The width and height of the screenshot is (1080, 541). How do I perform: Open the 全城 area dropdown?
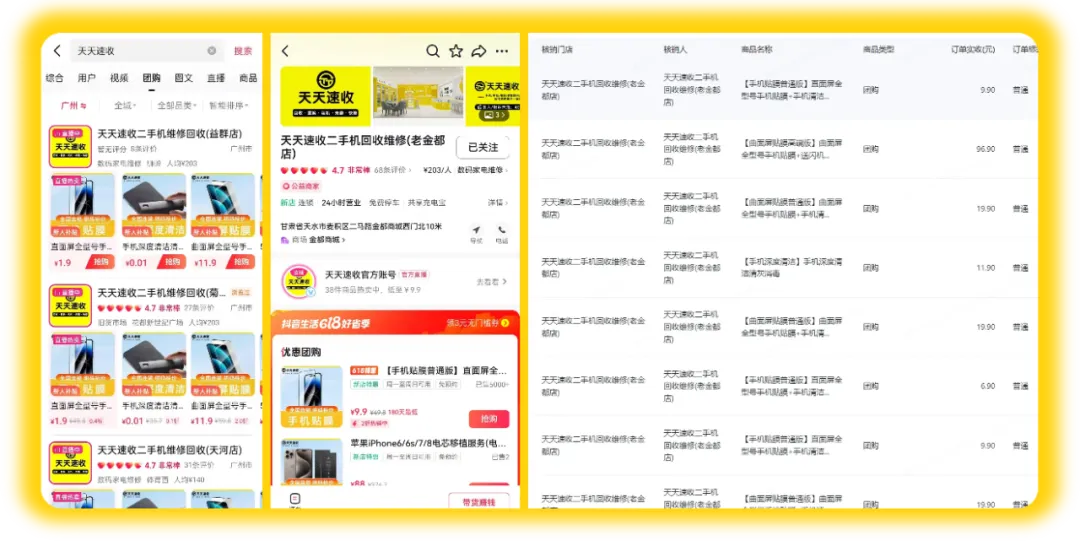coord(125,105)
